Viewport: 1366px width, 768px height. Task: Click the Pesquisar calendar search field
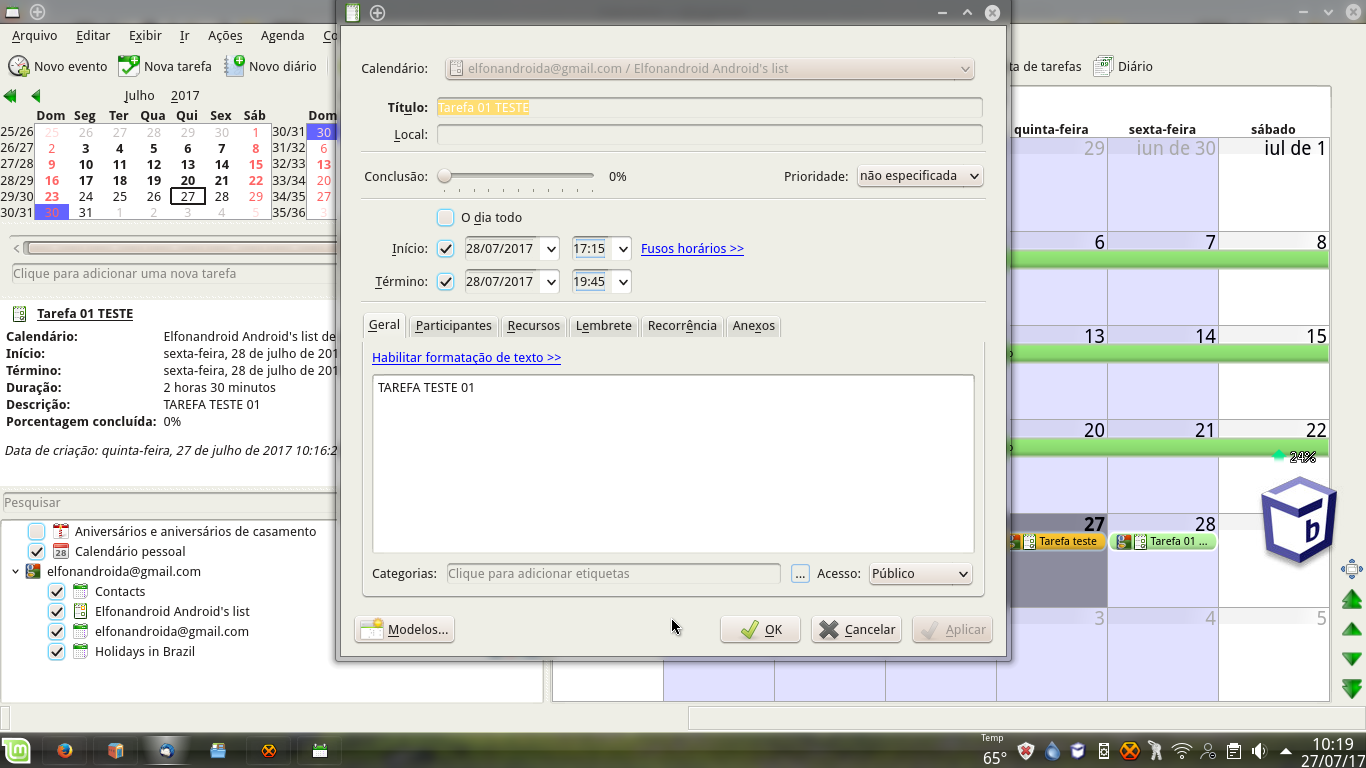coord(170,503)
